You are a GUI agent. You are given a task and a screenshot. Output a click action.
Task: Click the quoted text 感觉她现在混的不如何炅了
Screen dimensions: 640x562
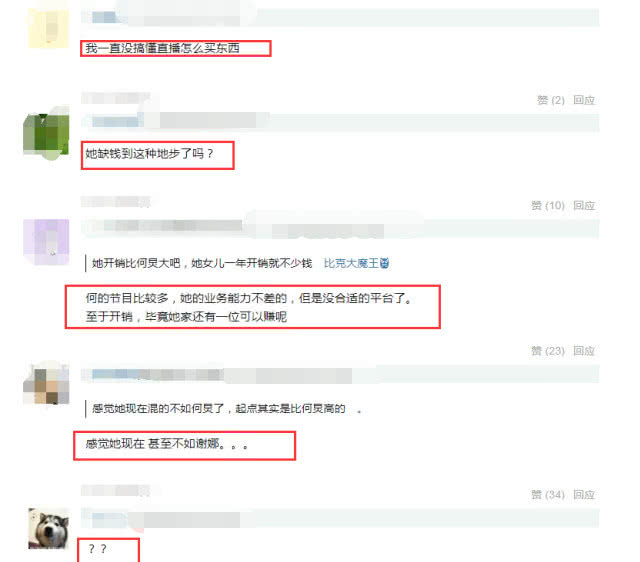tap(158, 409)
